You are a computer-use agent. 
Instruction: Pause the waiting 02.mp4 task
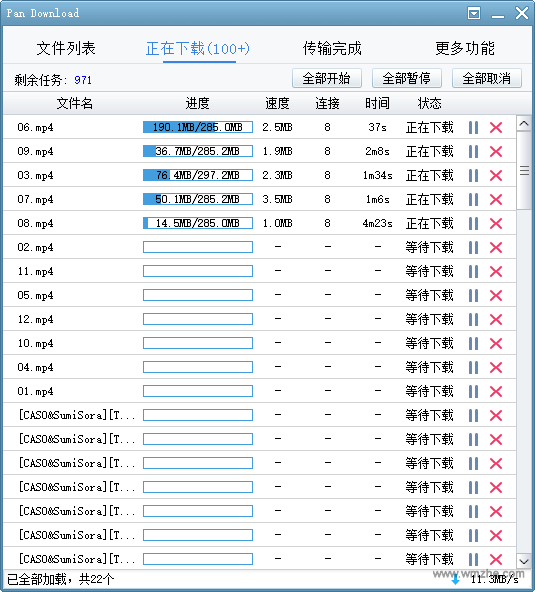(x=473, y=248)
